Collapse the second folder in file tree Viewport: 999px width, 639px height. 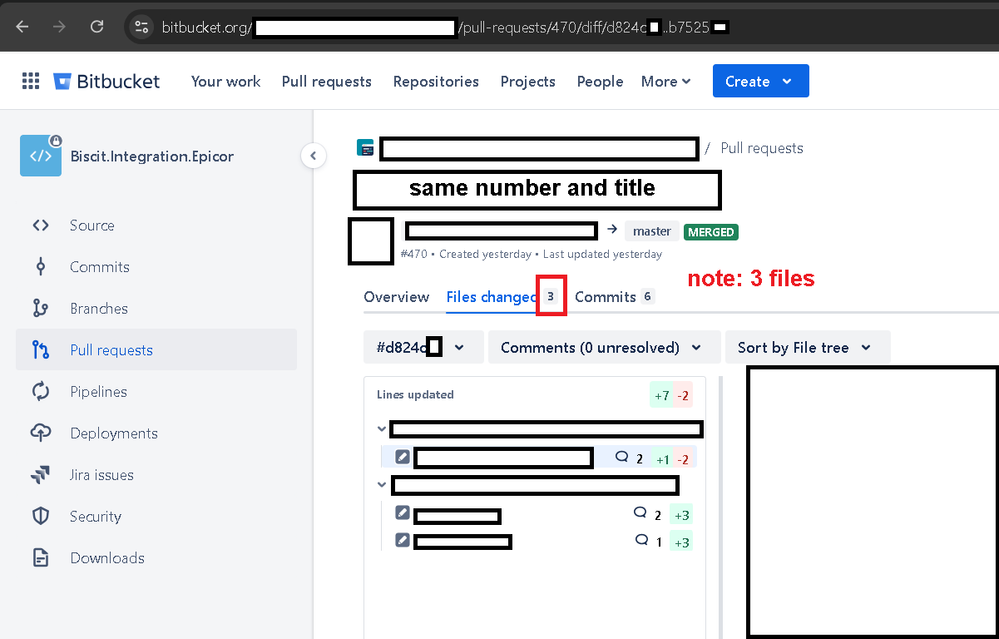382,485
